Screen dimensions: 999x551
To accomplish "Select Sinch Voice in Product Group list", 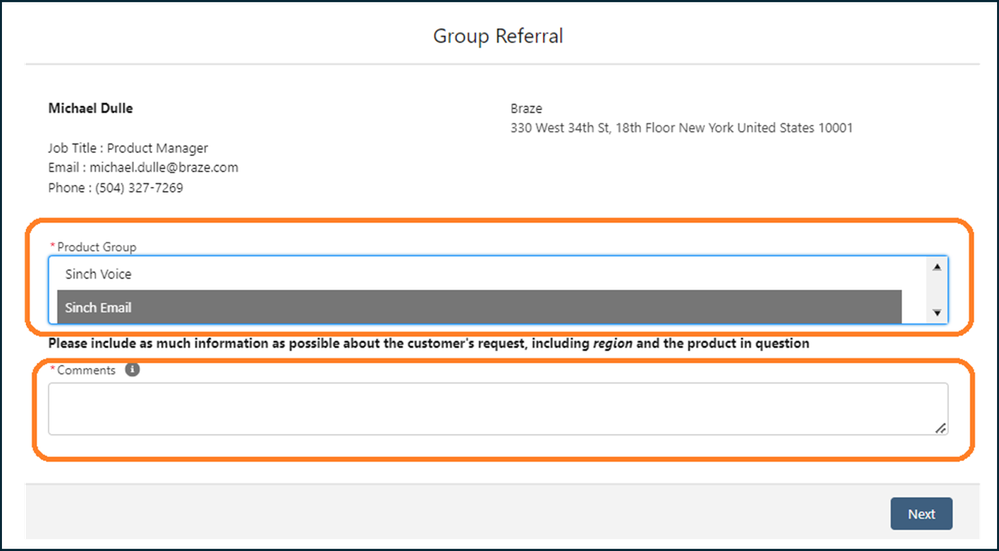I will click(x=479, y=274).
